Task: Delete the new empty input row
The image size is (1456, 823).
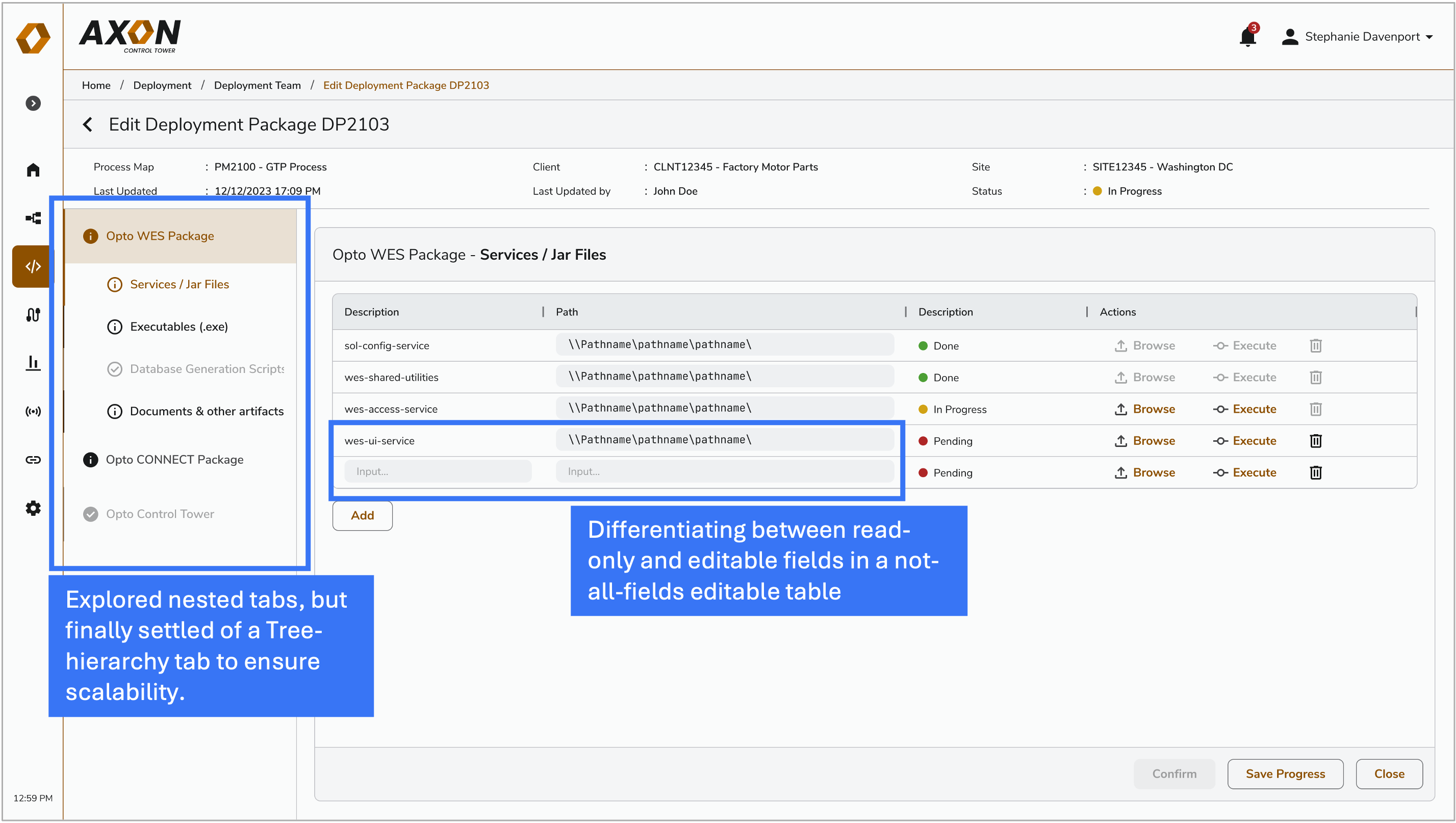Action: coord(1315,472)
